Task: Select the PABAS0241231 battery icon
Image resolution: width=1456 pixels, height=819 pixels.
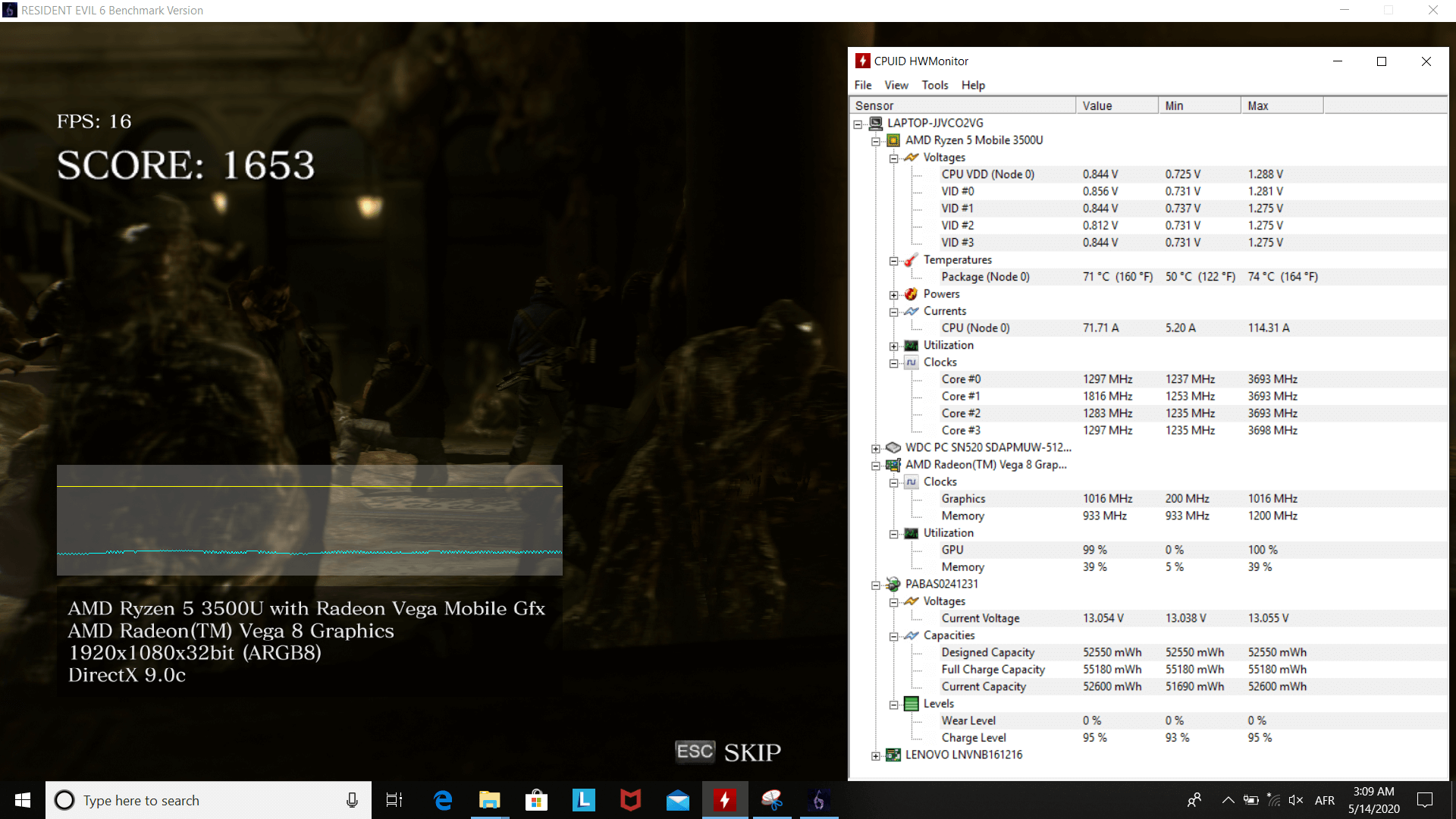Action: [893, 584]
